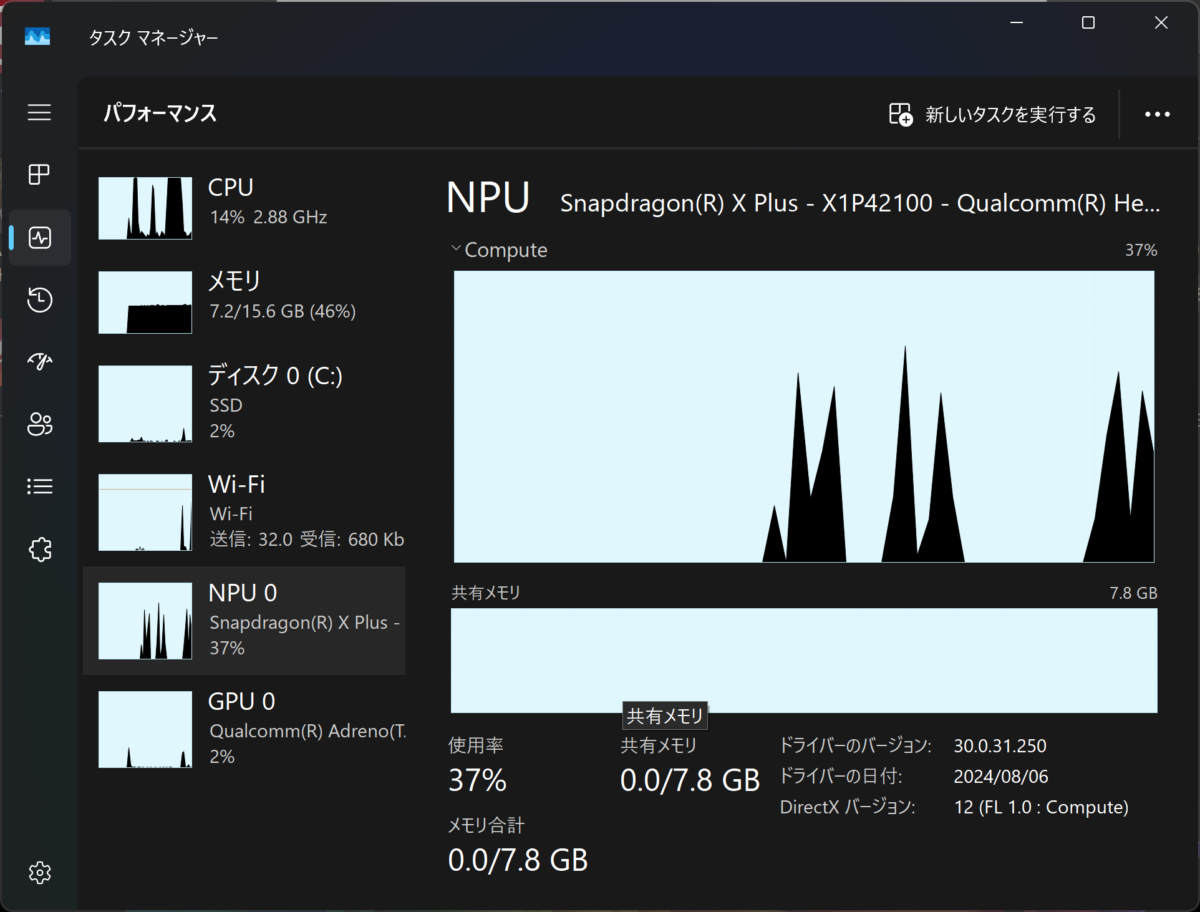Open the three-dots more options menu
This screenshot has height=912, width=1200.
pos(1157,114)
